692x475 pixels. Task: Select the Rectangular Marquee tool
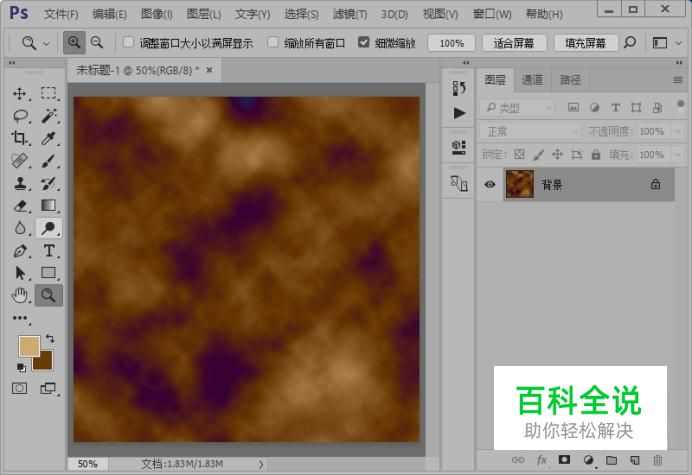tap(49, 93)
